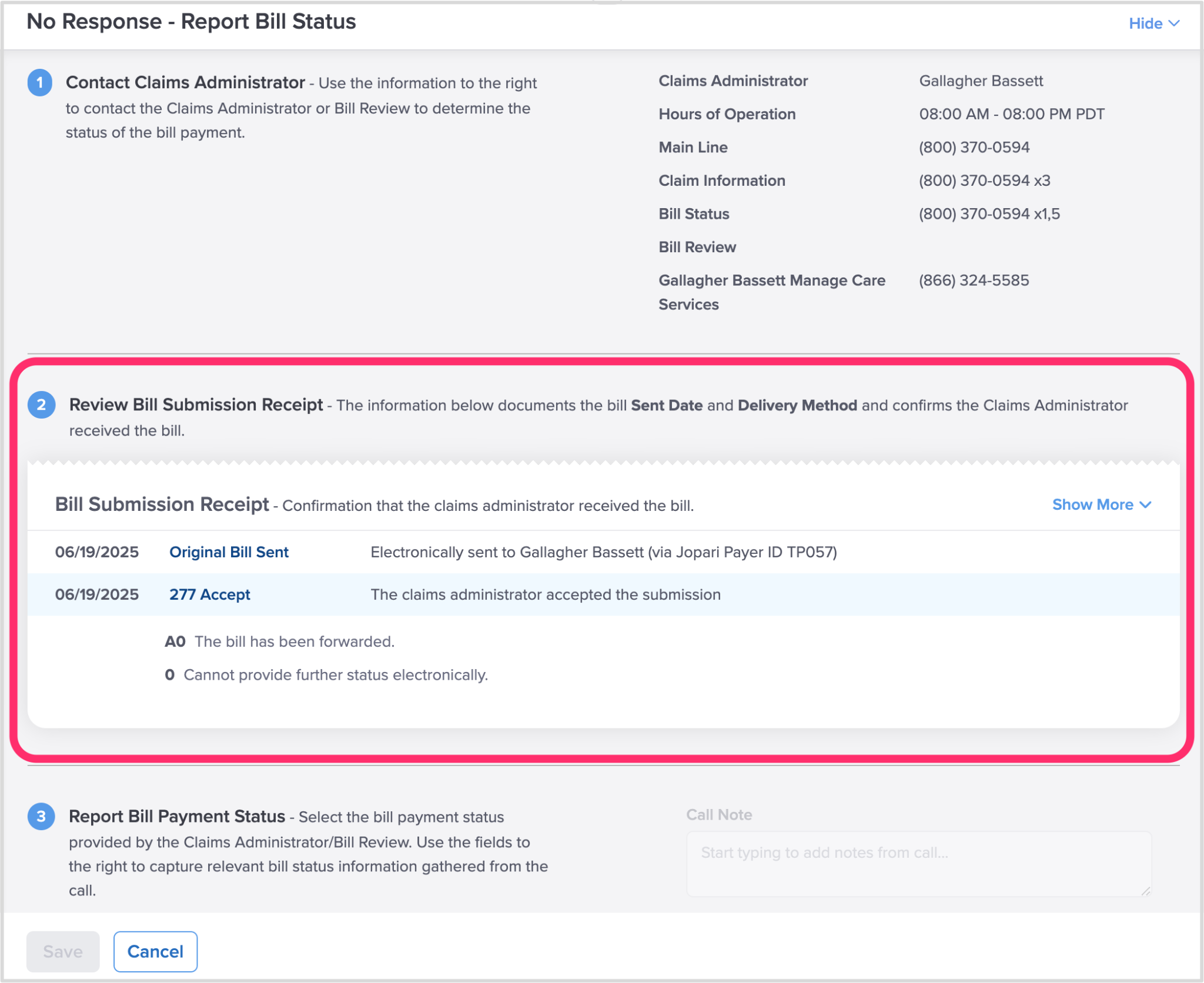Screen dimensions: 1204x983
Task: Click Gallagher Bassett Manage Care Services phone number
Action: [x=974, y=280]
